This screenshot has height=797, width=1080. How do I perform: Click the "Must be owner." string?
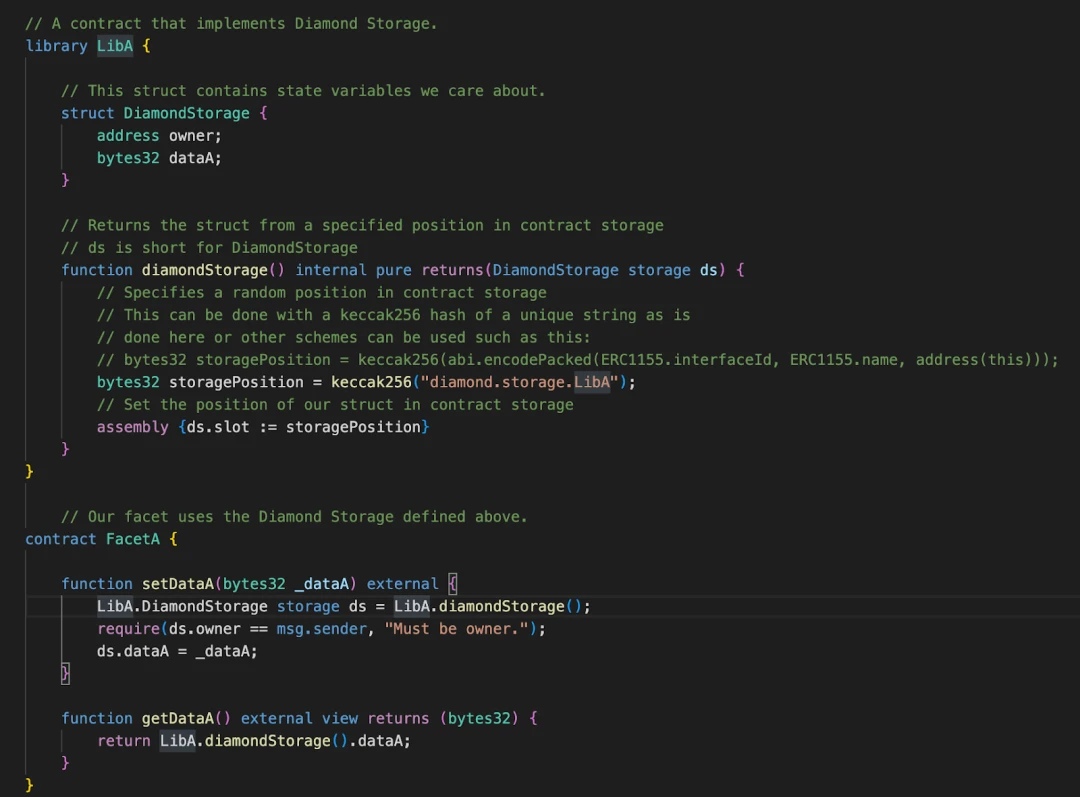[460, 629]
